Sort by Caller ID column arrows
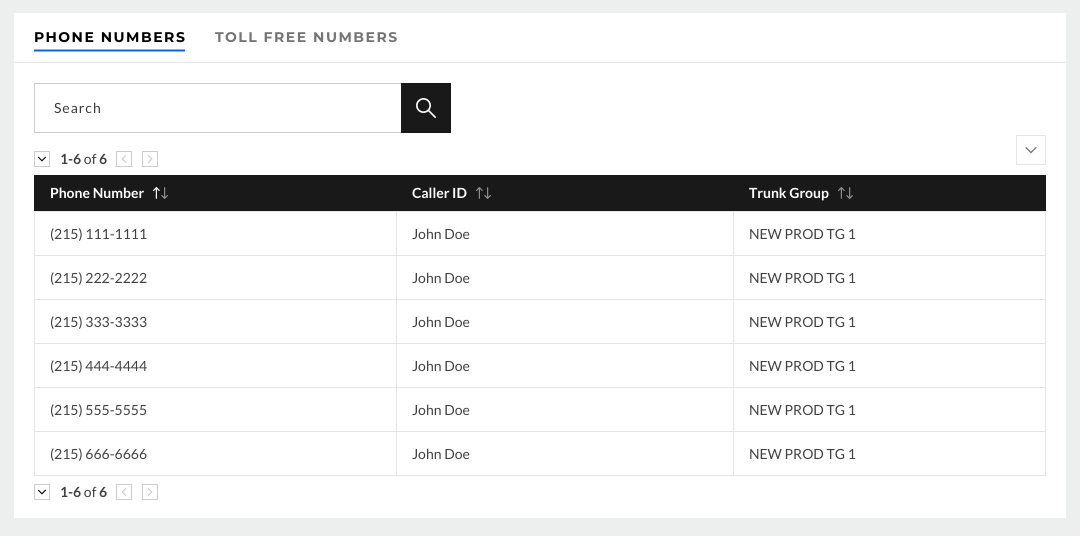The height and width of the screenshot is (536, 1080). pyautogui.click(x=484, y=194)
